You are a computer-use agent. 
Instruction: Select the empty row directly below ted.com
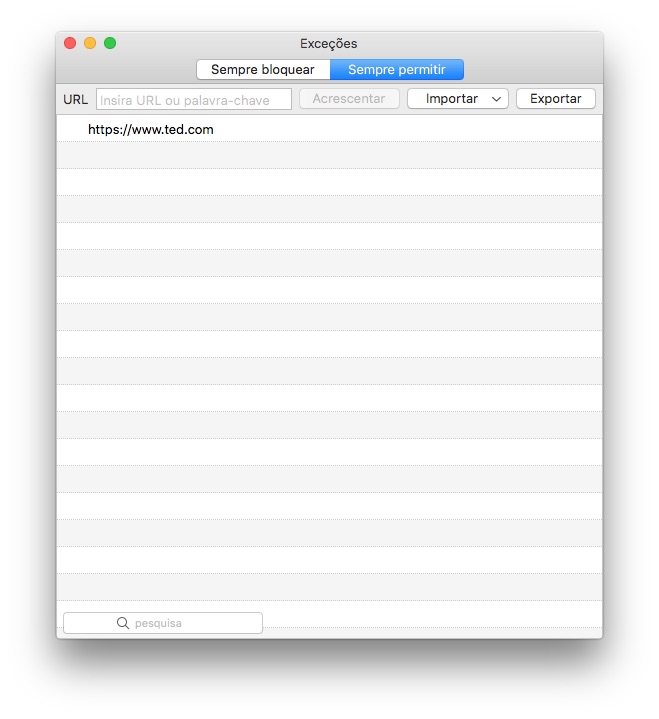(x=329, y=155)
